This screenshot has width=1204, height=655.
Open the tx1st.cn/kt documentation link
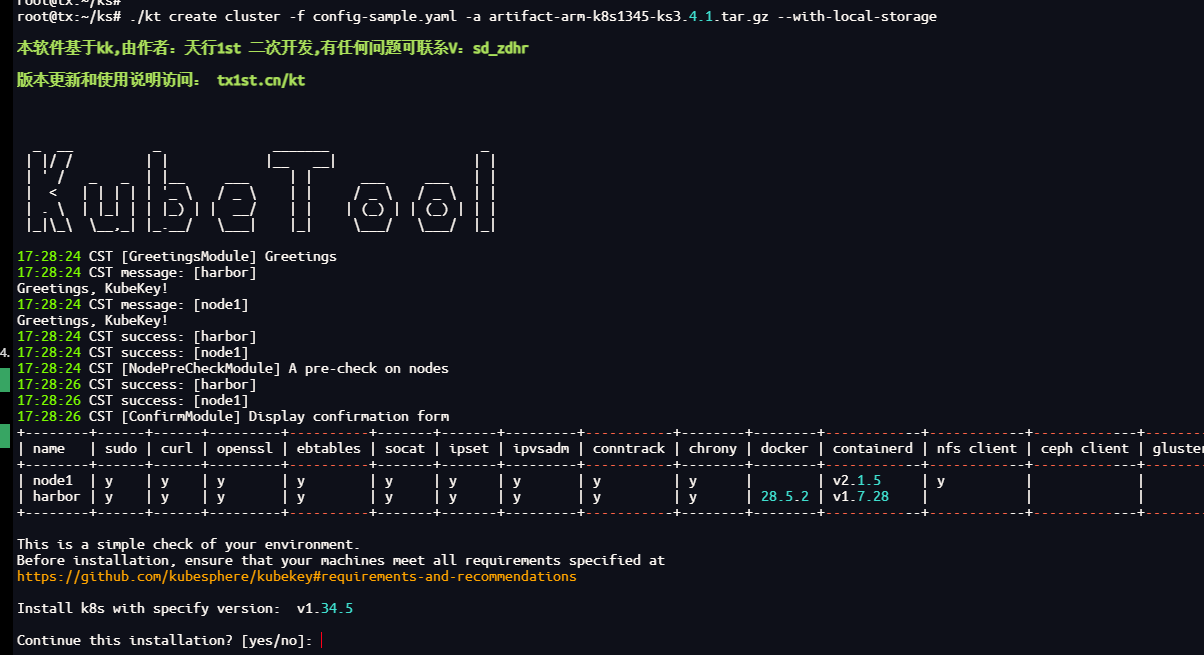coord(261,80)
